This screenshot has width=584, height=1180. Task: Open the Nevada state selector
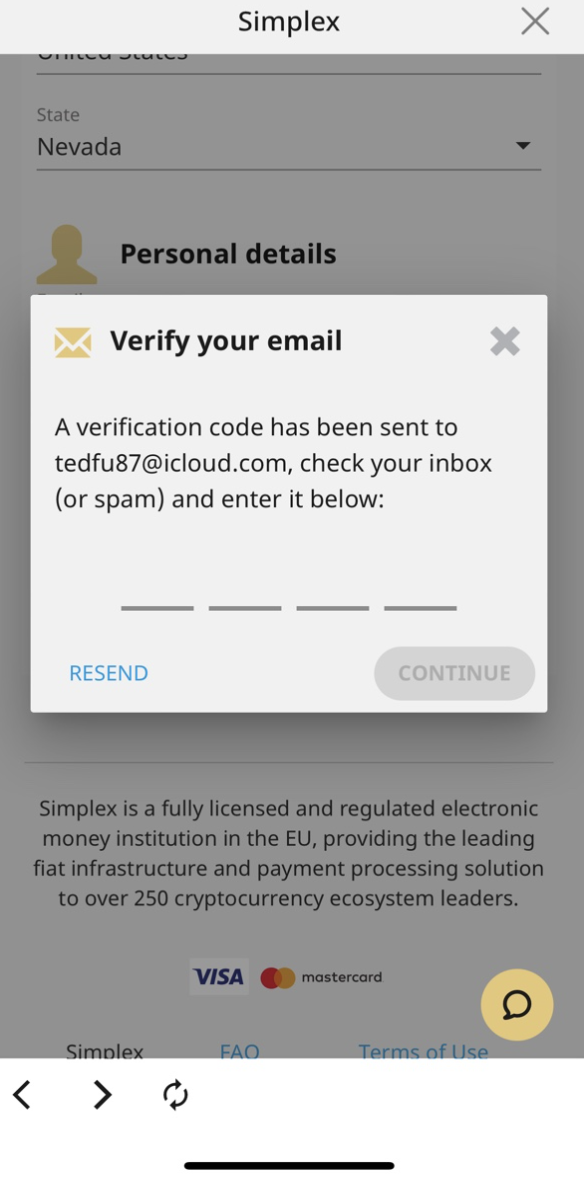coord(289,147)
